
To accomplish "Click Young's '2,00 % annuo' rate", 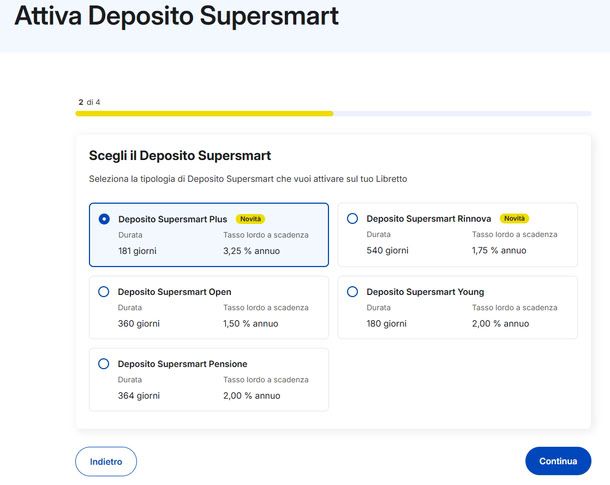I will point(500,324).
